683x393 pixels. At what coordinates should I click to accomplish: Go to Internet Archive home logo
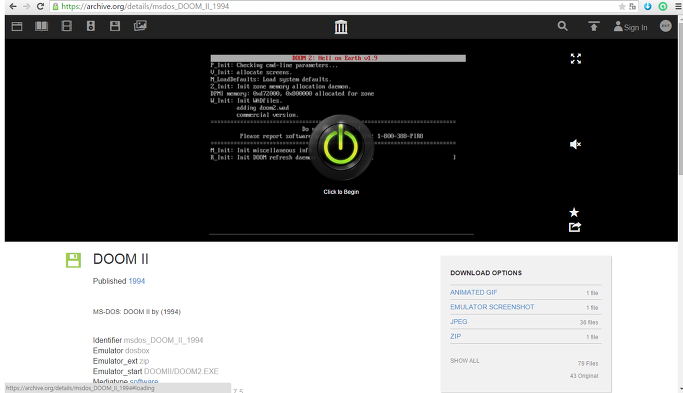[341, 27]
